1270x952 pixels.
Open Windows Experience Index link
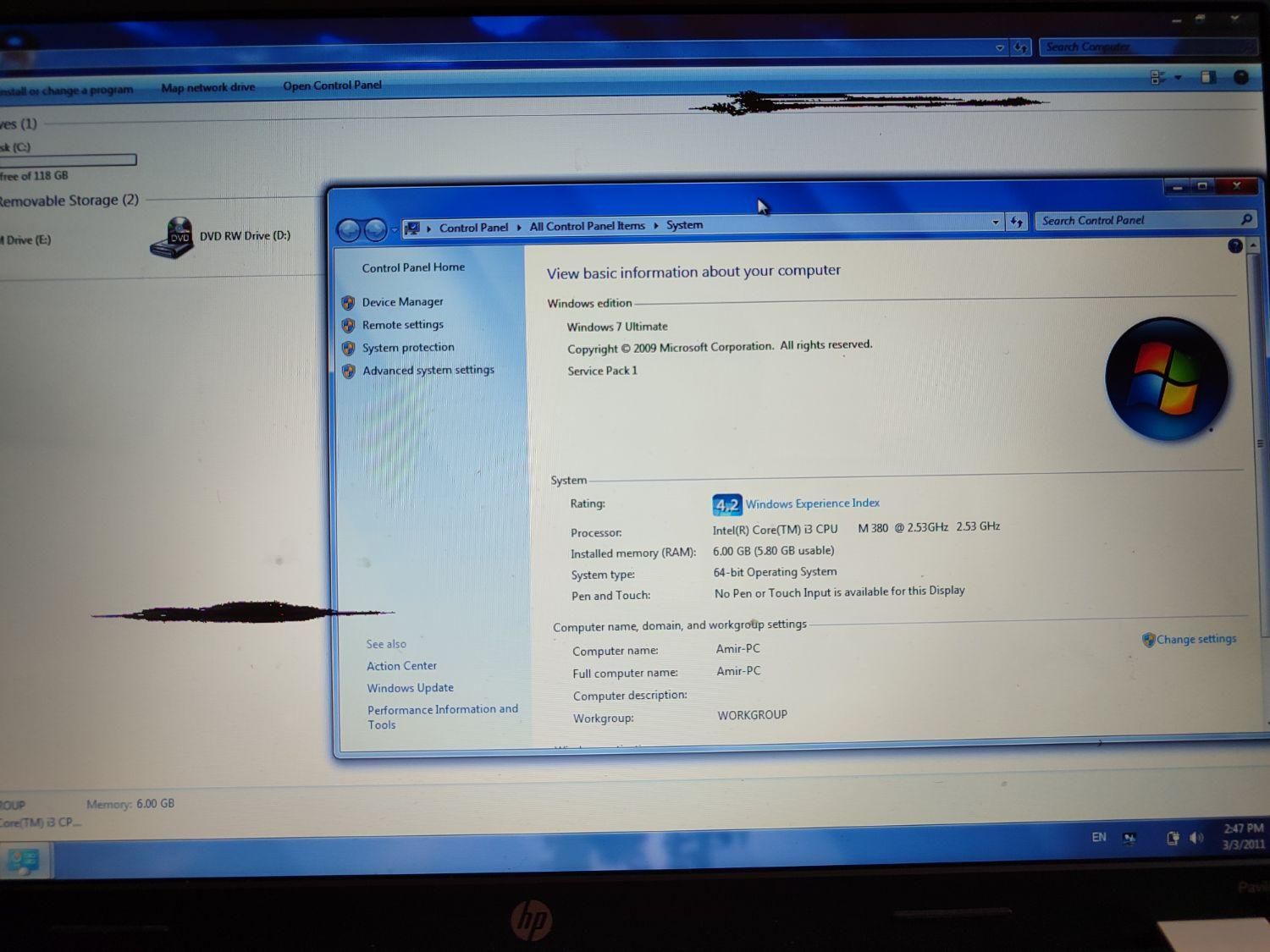pyautogui.click(x=812, y=504)
